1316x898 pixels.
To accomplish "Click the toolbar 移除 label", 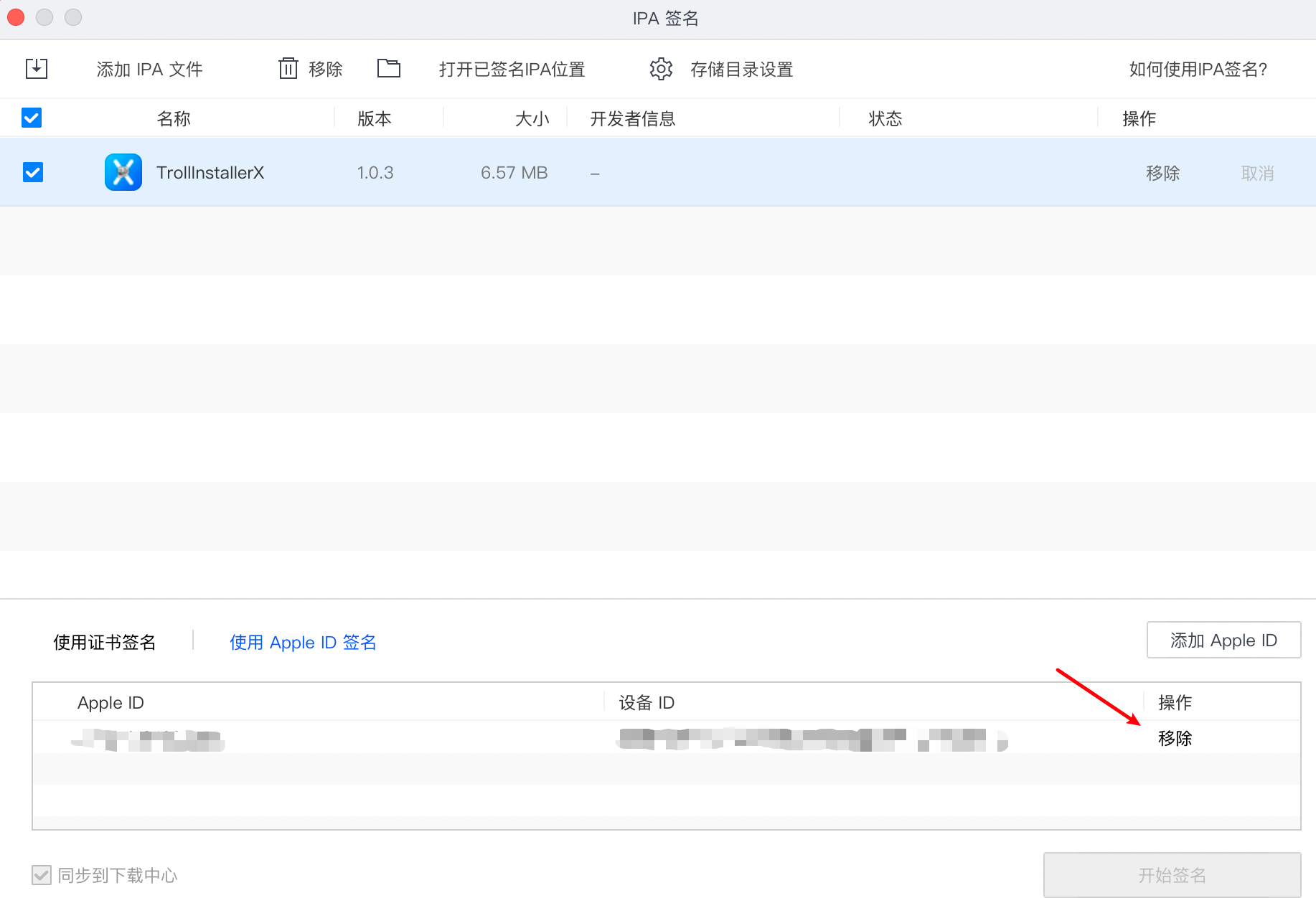I will (326, 70).
